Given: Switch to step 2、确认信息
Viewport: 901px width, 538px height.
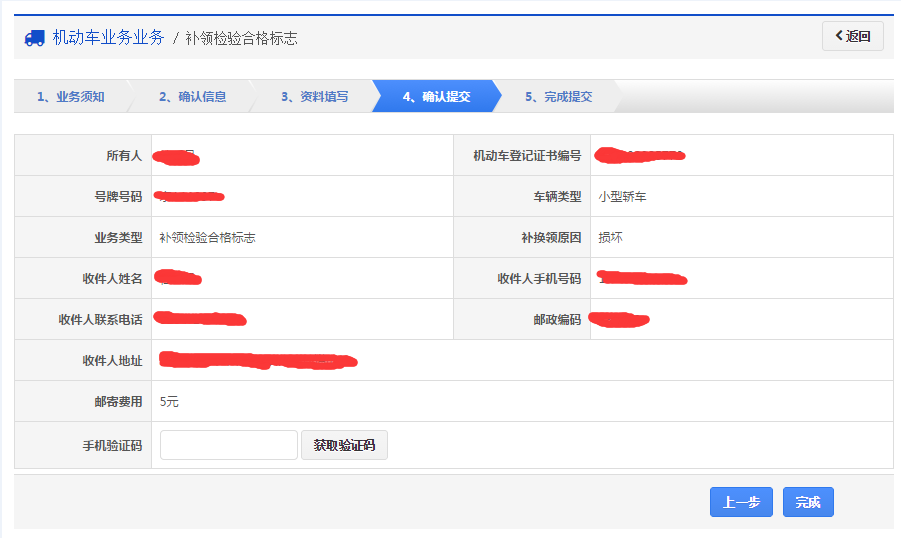Looking at the screenshot, I should pyautogui.click(x=192, y=97).
